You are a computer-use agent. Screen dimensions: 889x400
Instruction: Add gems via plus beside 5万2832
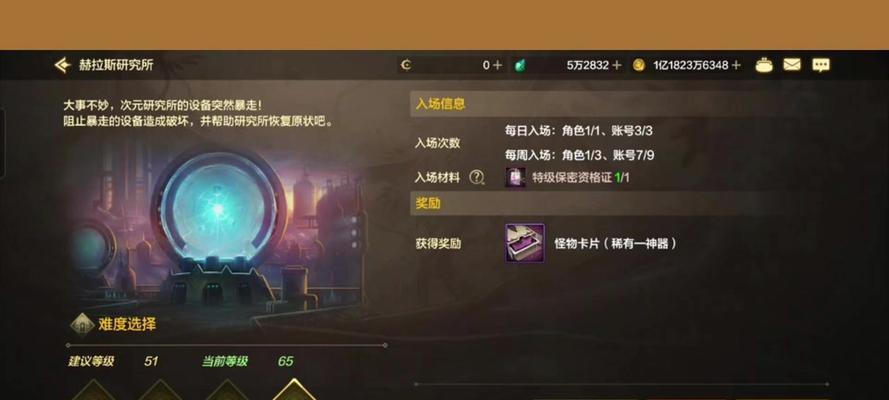(x=617, y=65)
